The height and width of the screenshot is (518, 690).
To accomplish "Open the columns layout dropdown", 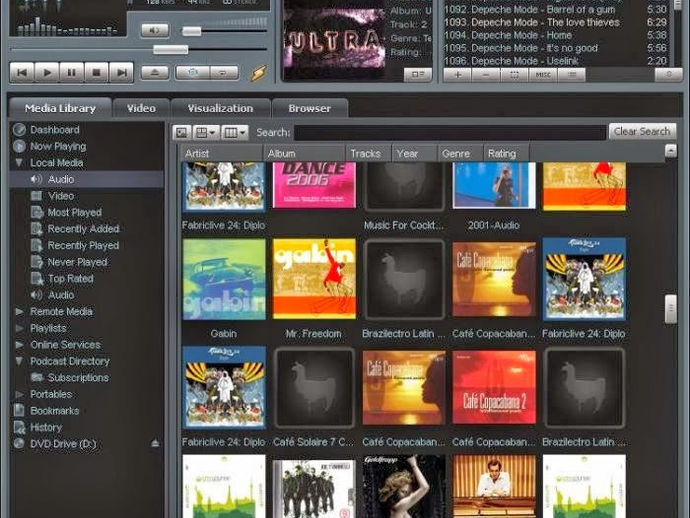I will (x=235, y=132).
